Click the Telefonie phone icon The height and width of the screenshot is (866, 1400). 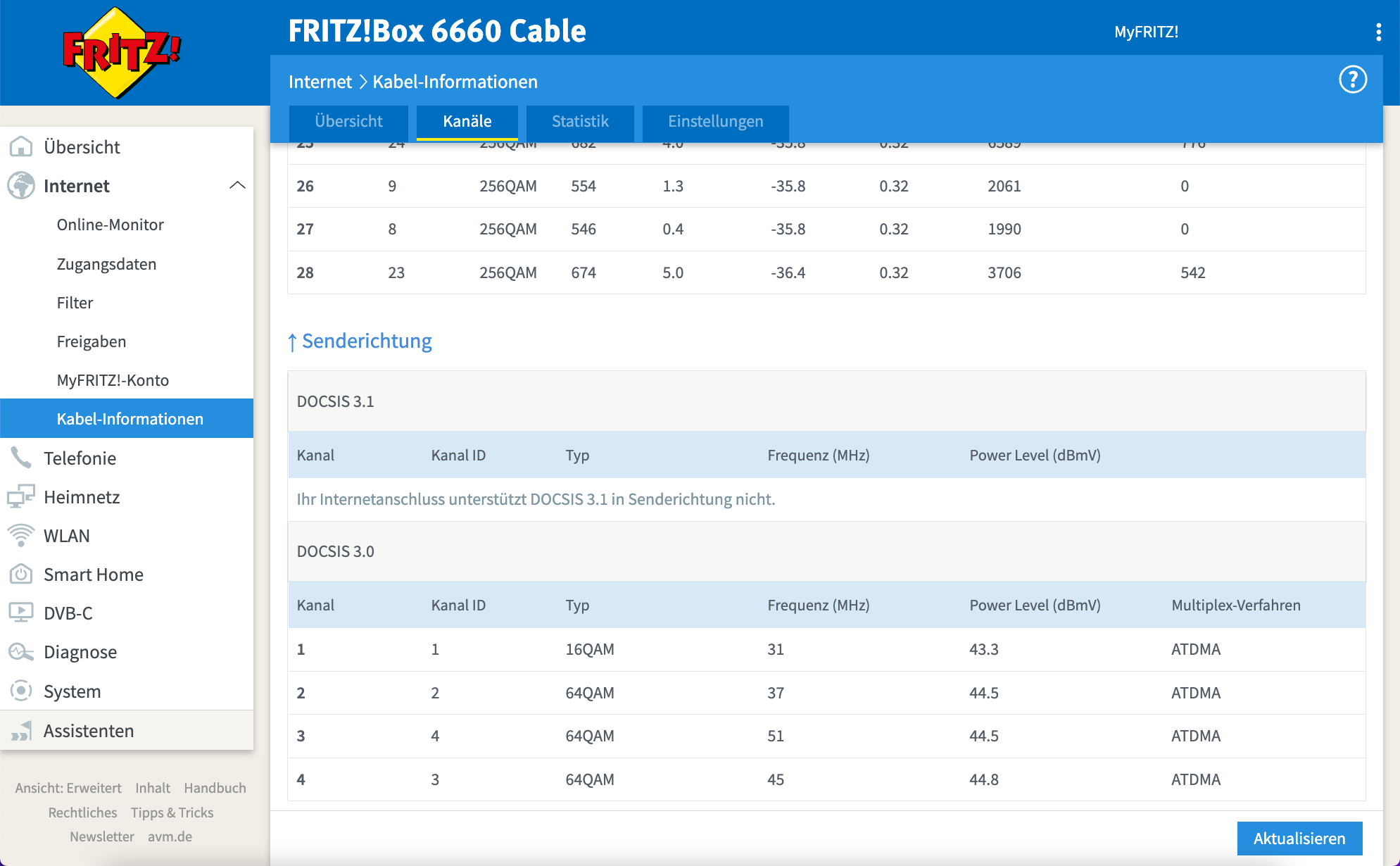[x=21, y=458]
